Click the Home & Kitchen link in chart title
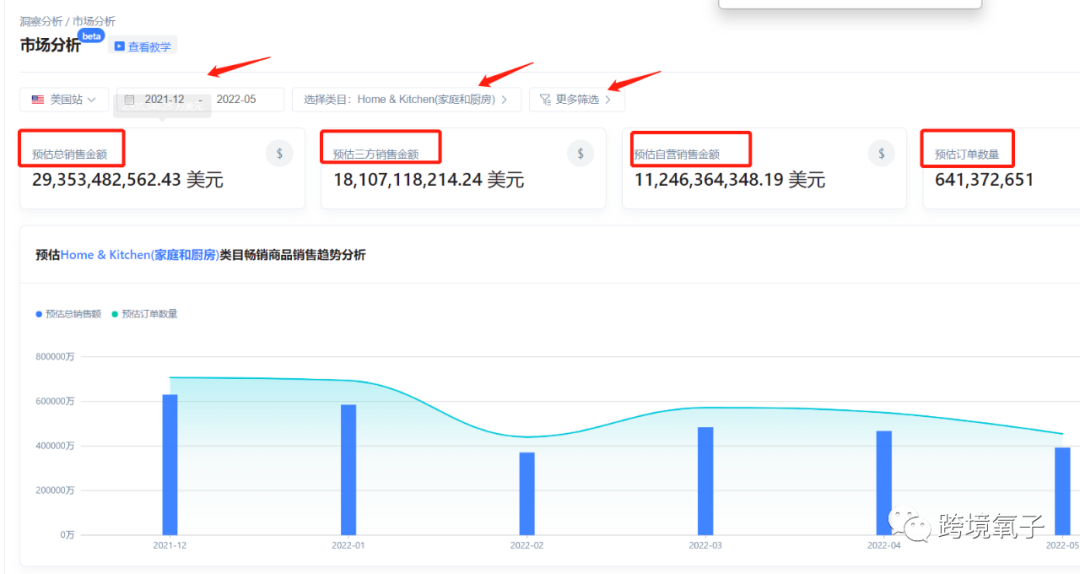 (140, 255)
